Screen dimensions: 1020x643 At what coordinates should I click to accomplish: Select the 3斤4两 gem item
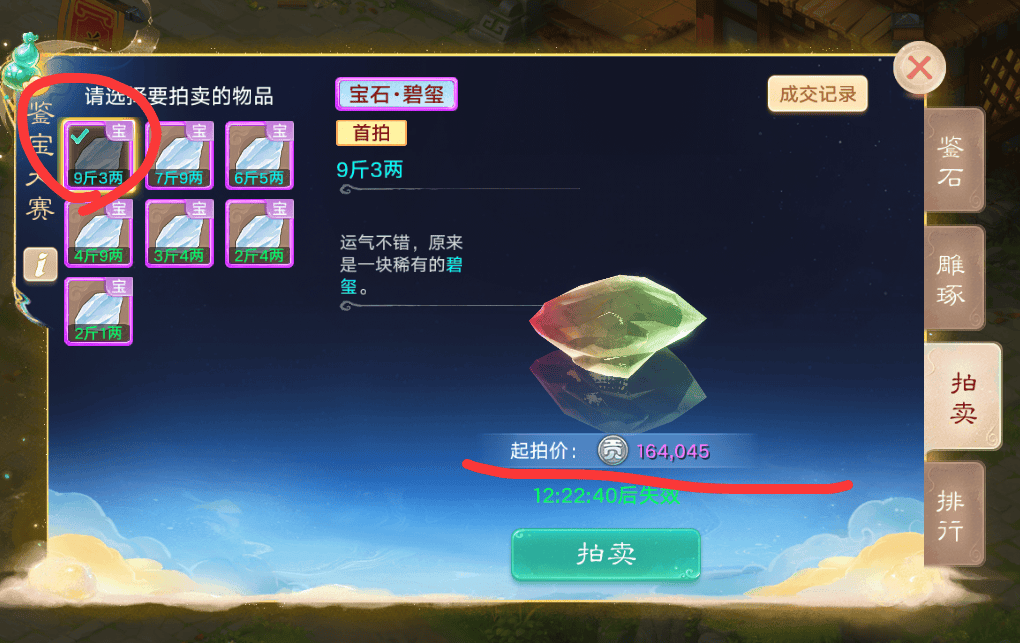click(x=179, y=233)
